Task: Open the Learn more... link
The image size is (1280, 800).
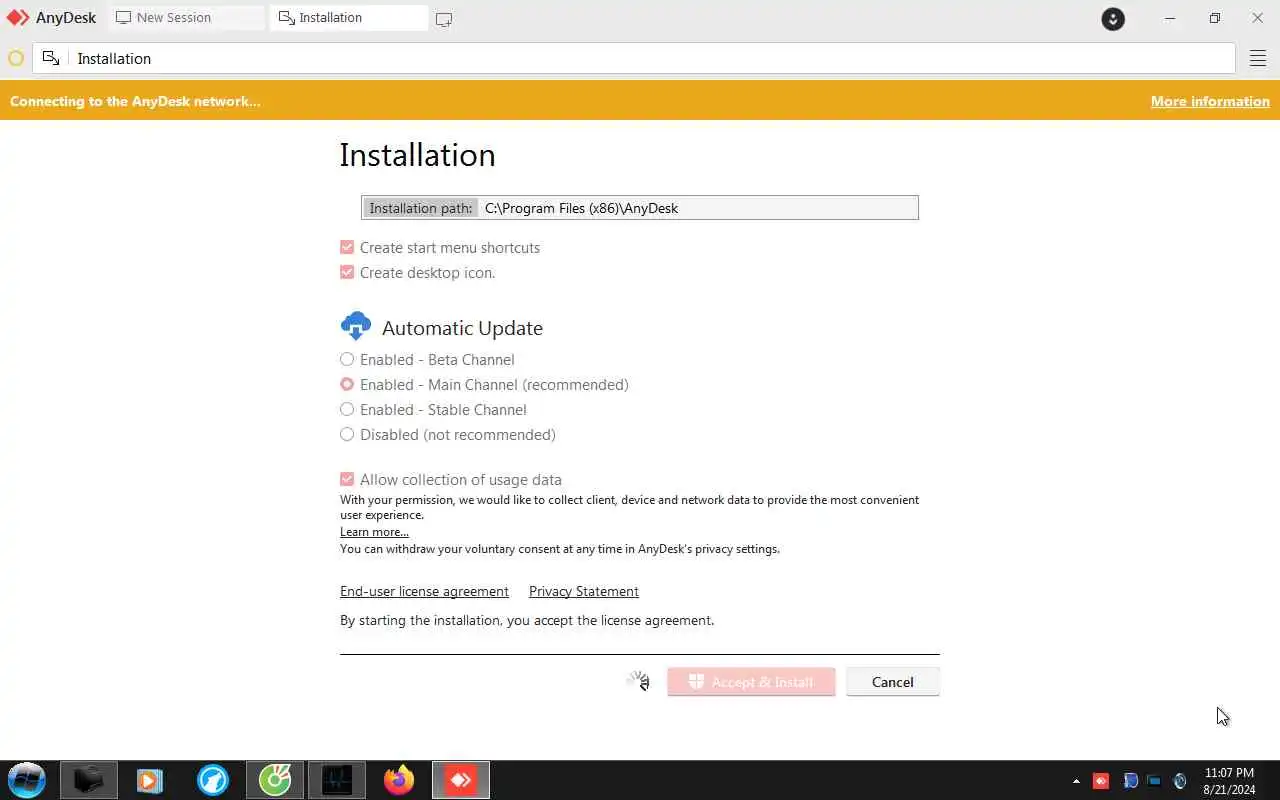Action: click(x=374, y=532)
